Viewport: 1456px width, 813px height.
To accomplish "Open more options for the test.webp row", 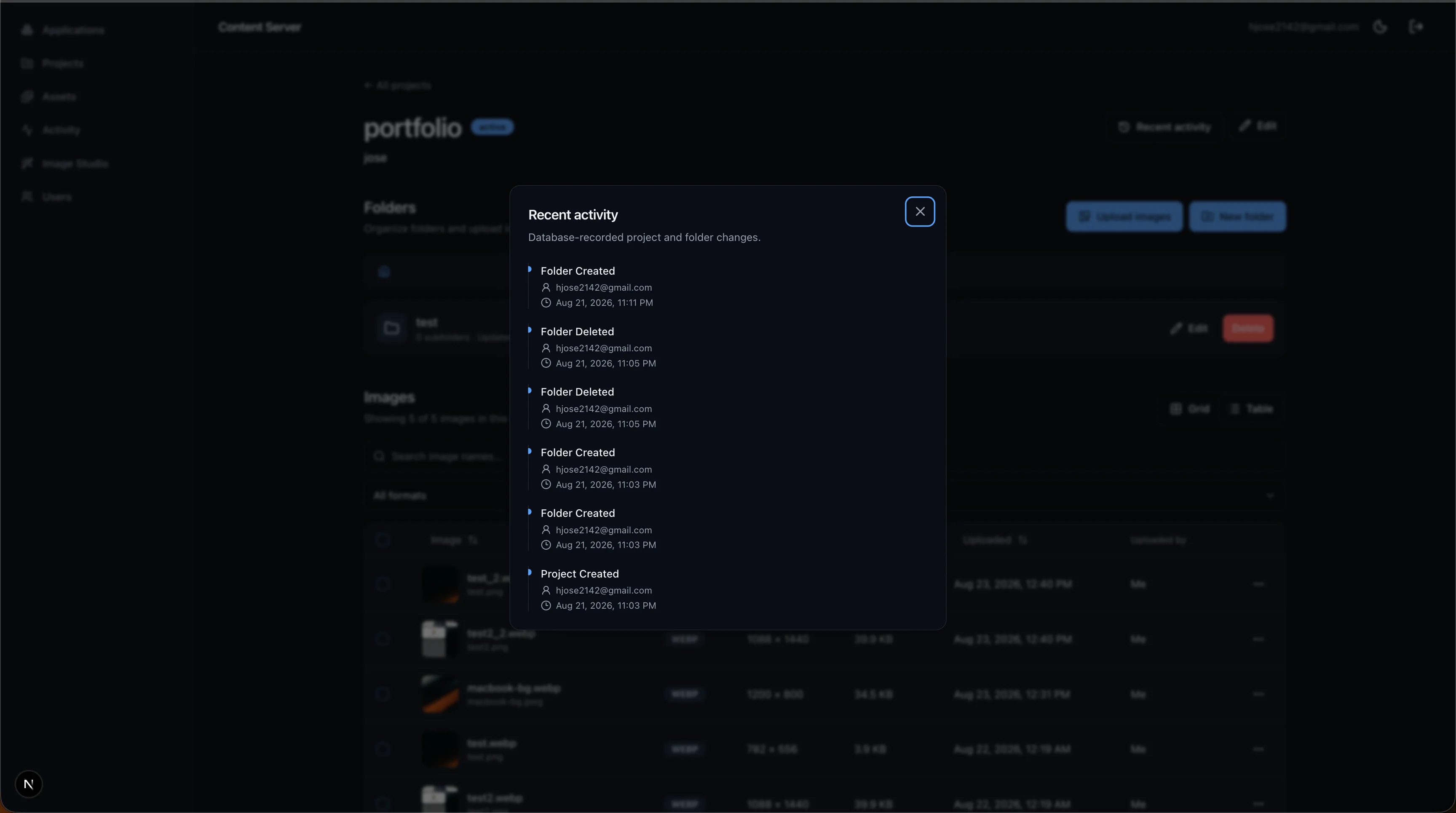I will (1258, 749).
